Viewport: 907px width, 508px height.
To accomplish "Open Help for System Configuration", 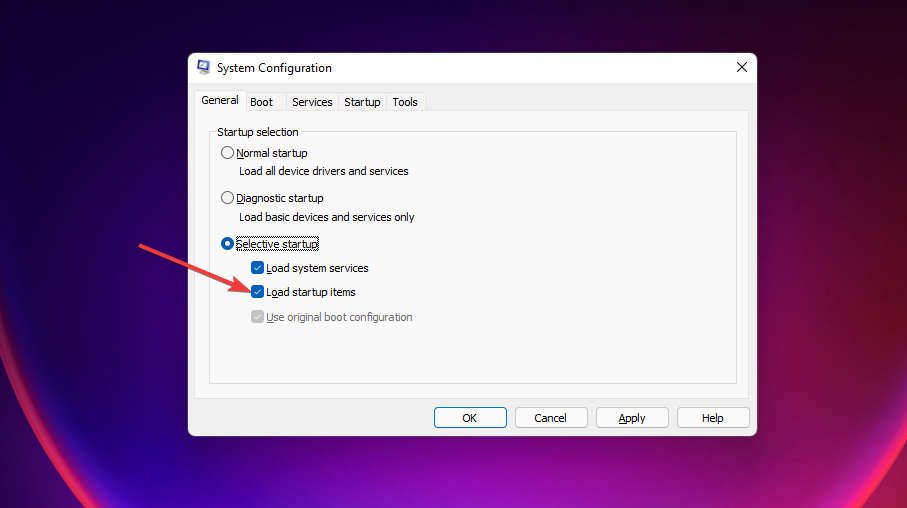I will (713, 418).
